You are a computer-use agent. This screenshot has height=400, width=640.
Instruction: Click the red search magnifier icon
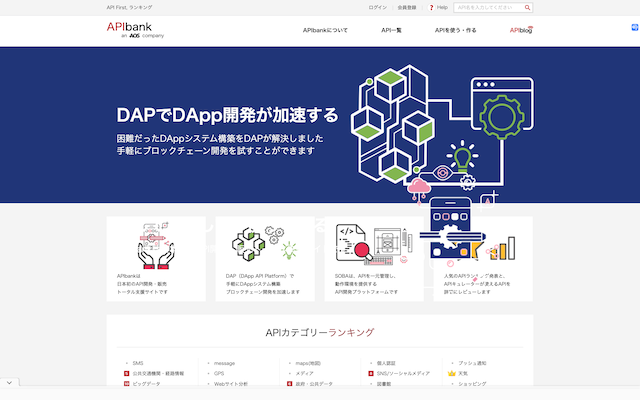click(x=527, y=7)
